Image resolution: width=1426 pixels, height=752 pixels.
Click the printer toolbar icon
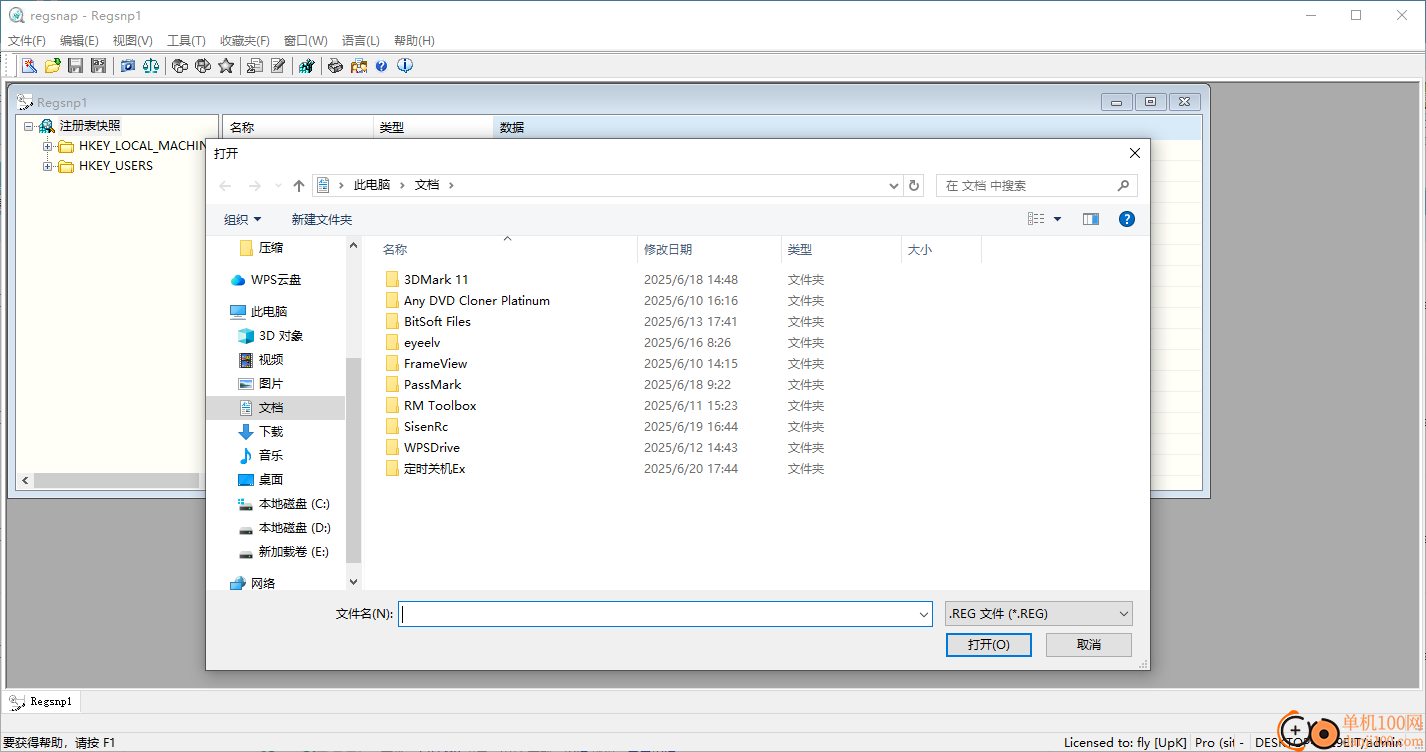click(335, 66)
